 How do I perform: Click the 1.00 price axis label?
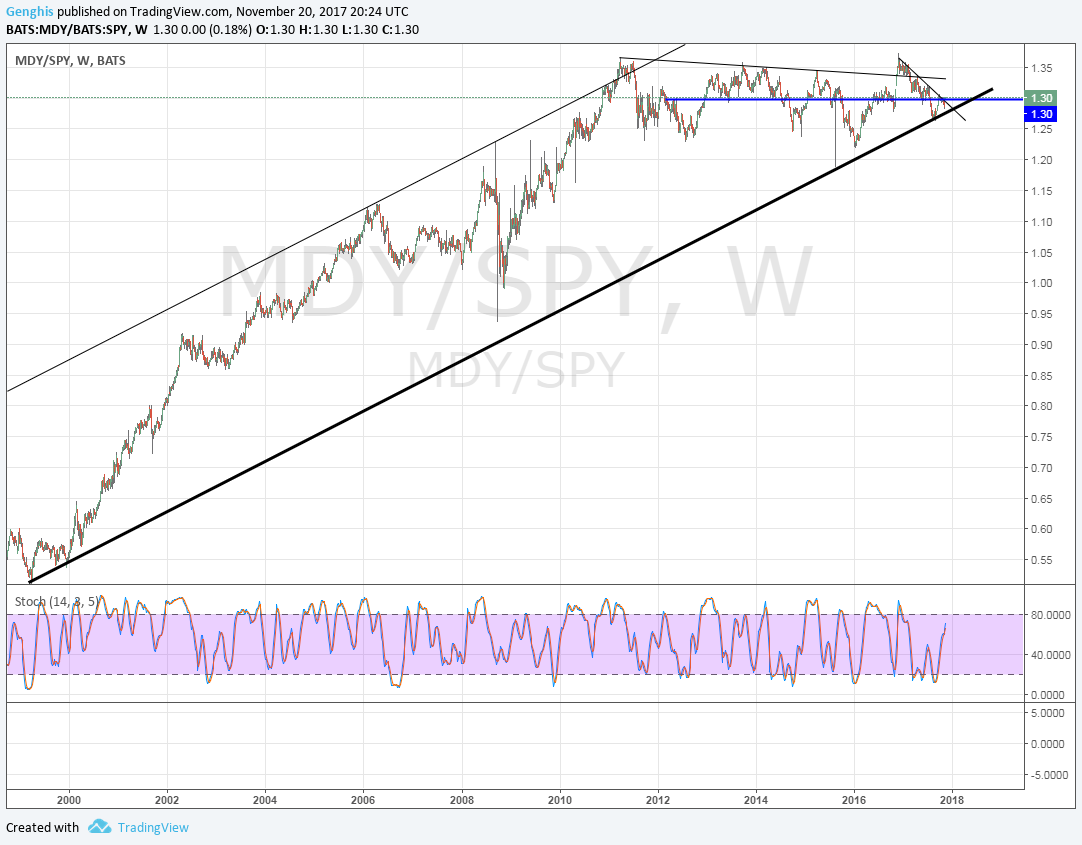[x=1042, y=283]
